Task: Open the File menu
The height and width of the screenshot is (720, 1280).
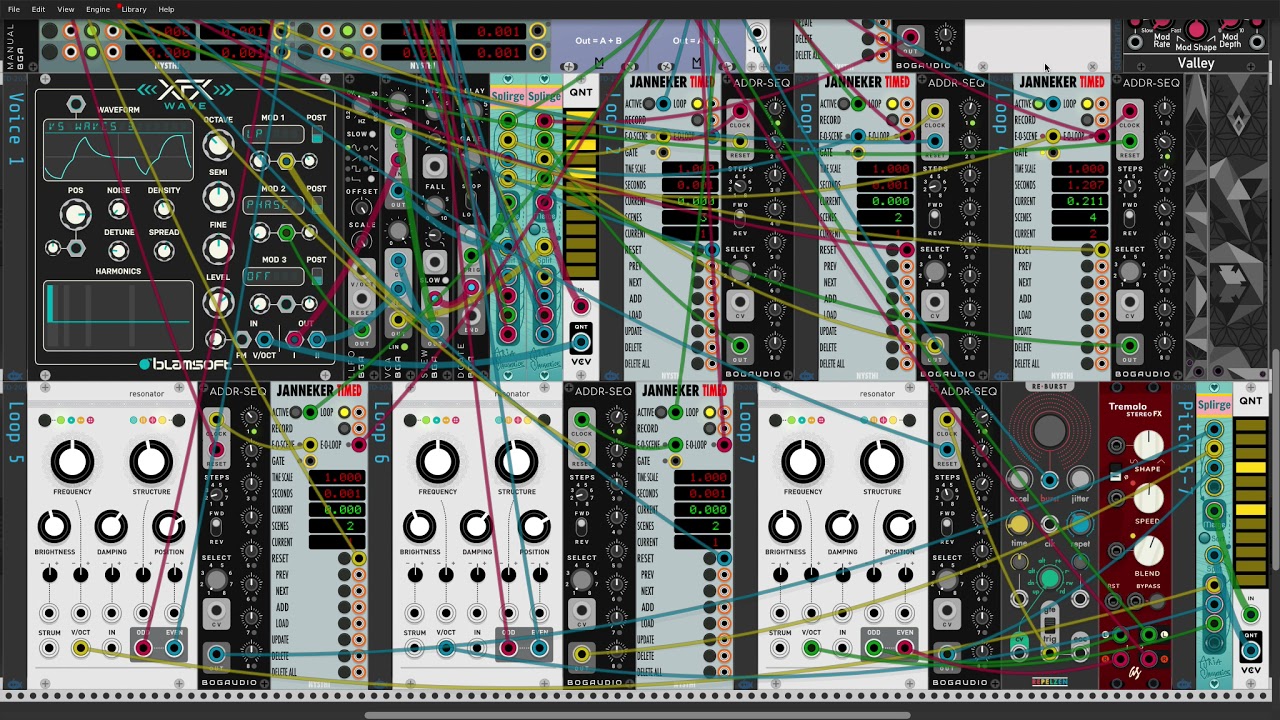Action: point(14,9)
